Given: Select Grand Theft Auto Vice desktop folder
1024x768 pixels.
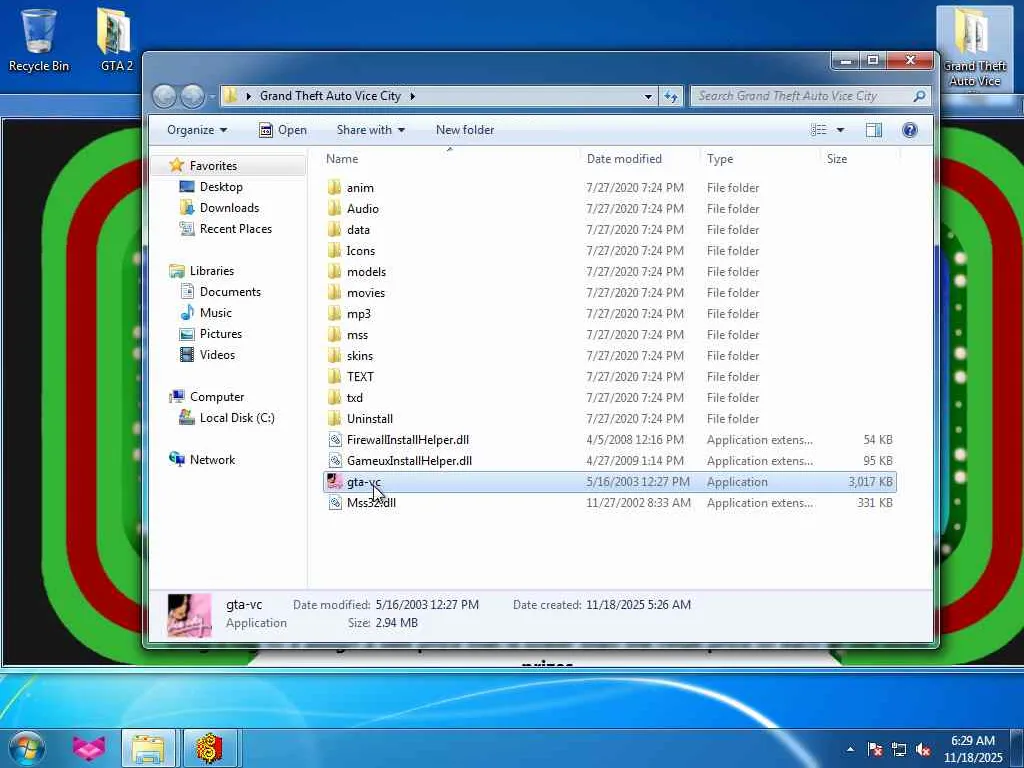Looking at the screenshot, I should click(x=974, y=49).
